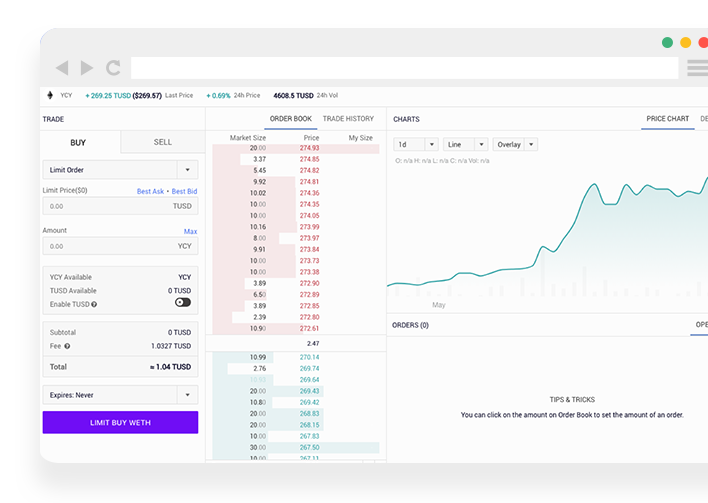
Task: Open the Line chart type dropdown
Action: [465, 144]
